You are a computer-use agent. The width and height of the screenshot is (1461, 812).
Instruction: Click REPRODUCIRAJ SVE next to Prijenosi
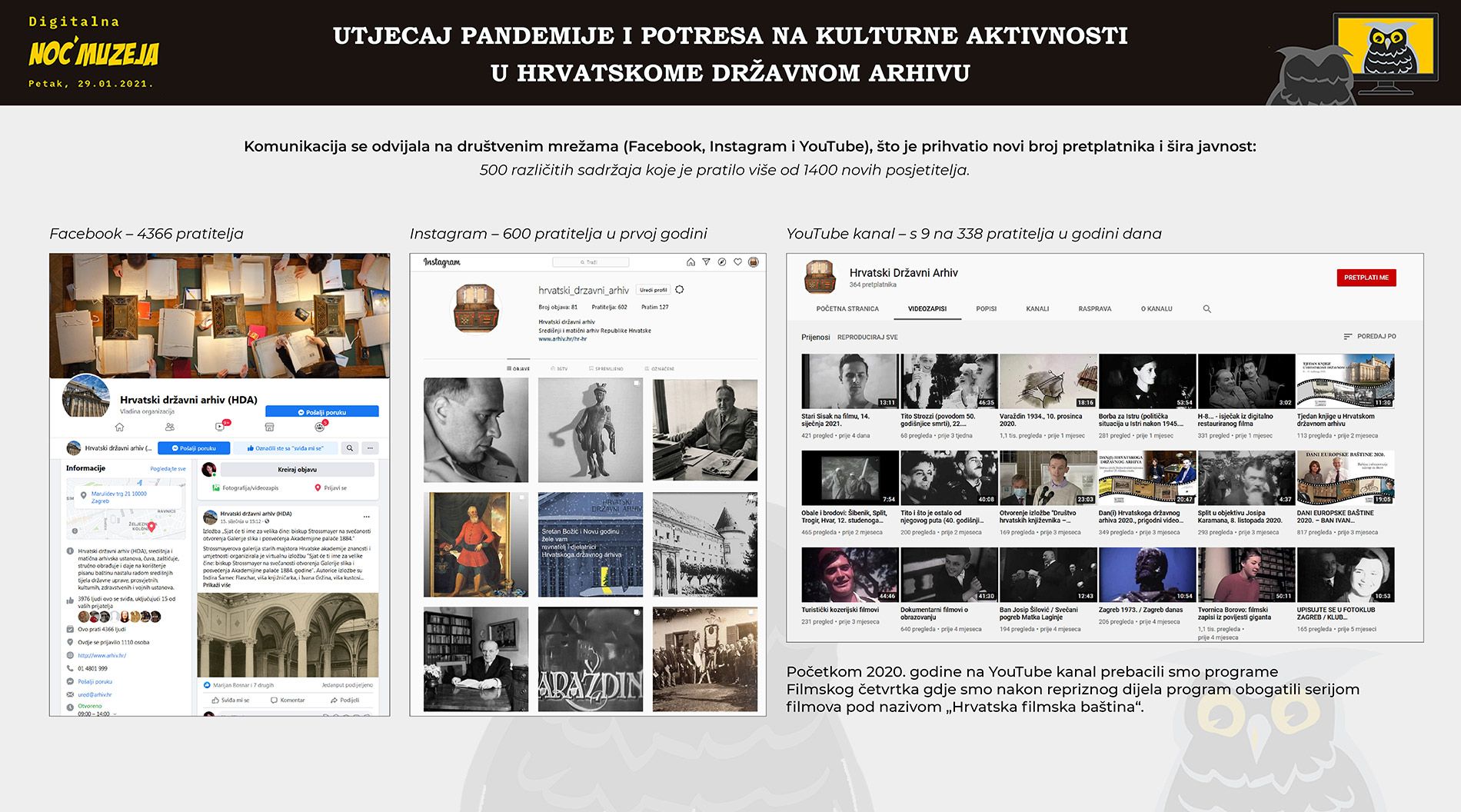tap(867, 337)
